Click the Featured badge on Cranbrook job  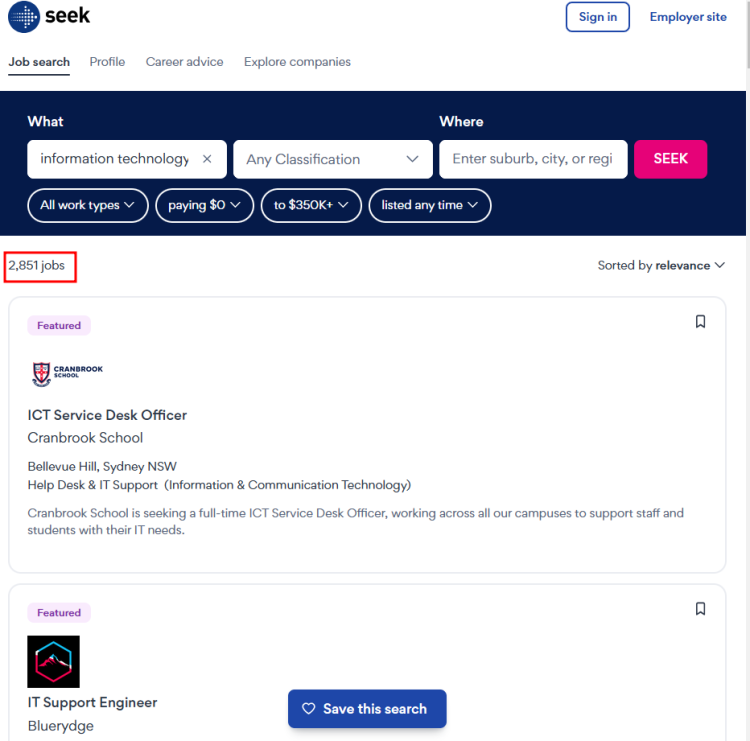point(59,326)
